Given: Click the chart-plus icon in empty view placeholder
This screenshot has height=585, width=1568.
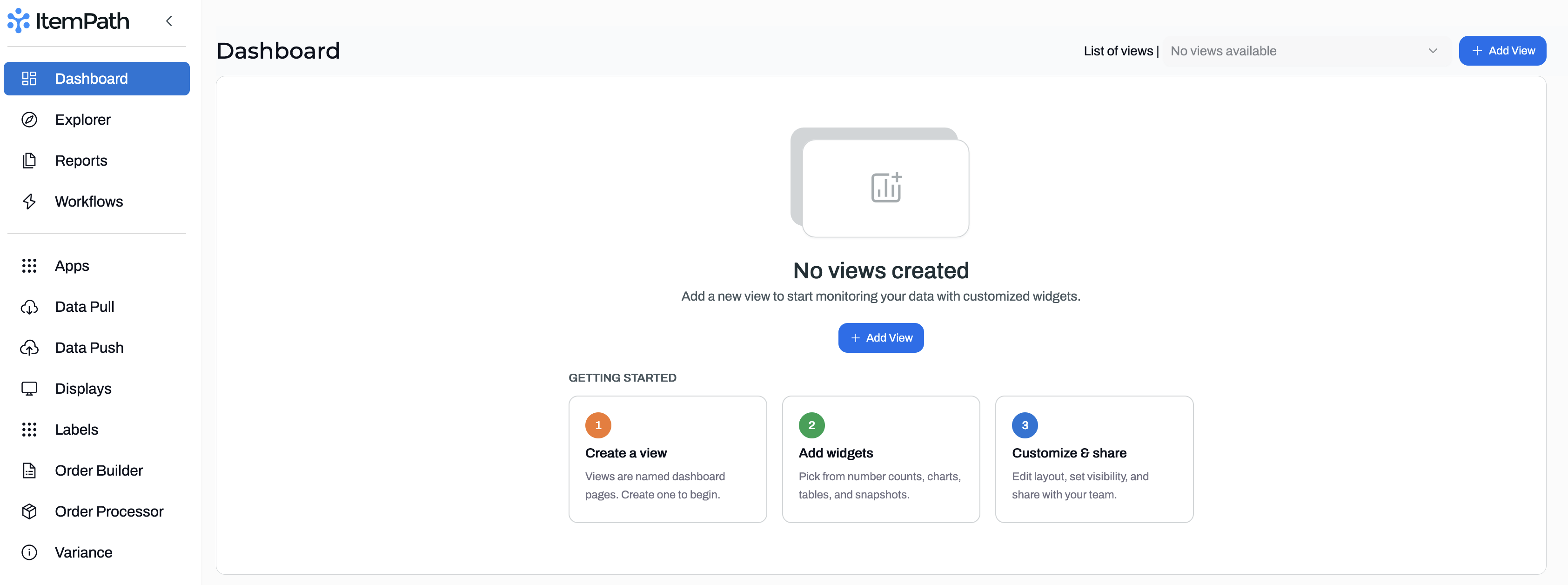Looking at the screenshot, I should pos(886,187).
